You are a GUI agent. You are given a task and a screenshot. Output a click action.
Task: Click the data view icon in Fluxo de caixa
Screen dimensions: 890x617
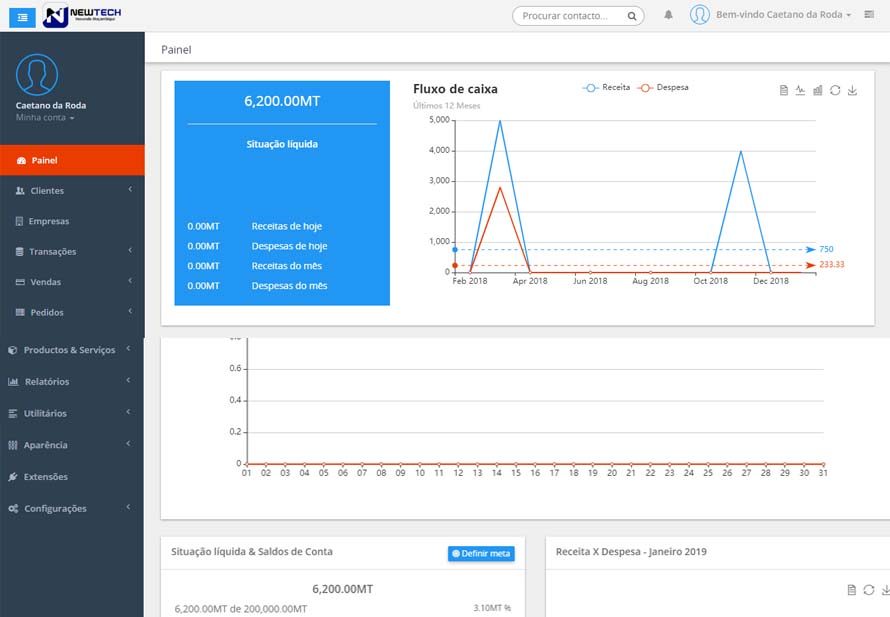click(x=784, y=90)
